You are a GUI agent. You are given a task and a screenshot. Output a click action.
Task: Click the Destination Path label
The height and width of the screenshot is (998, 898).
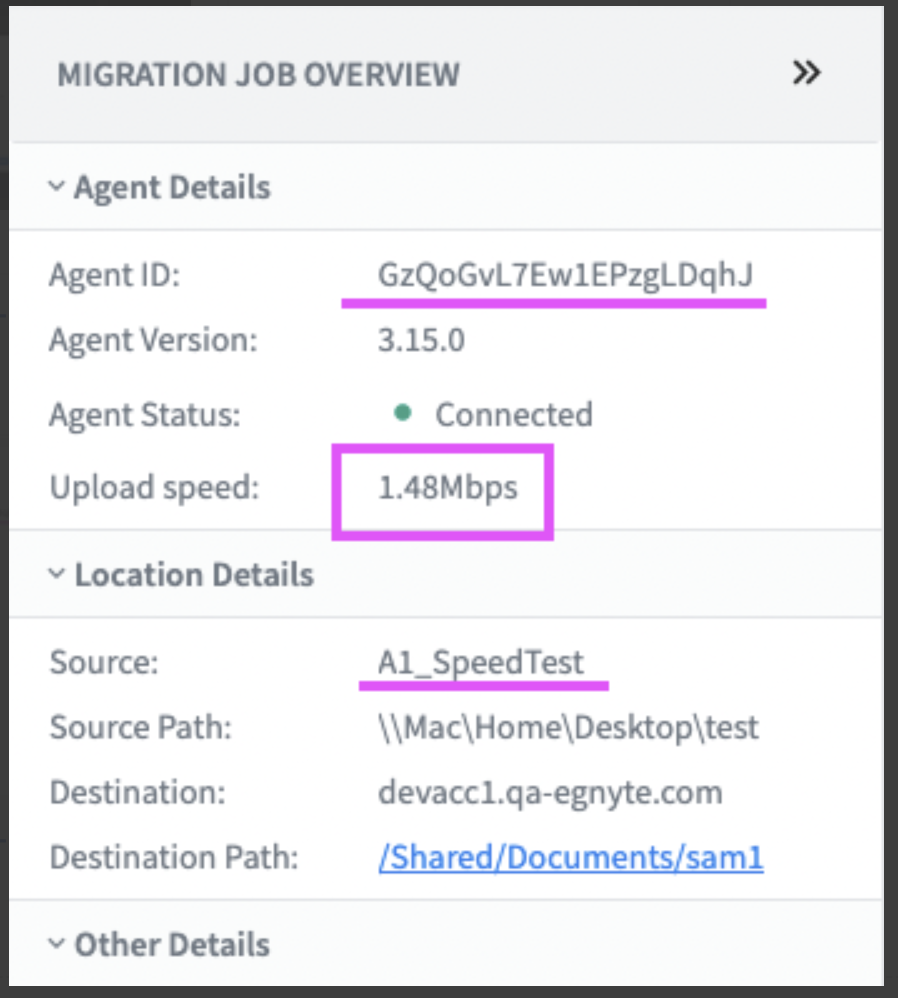(x=174, y=857)
